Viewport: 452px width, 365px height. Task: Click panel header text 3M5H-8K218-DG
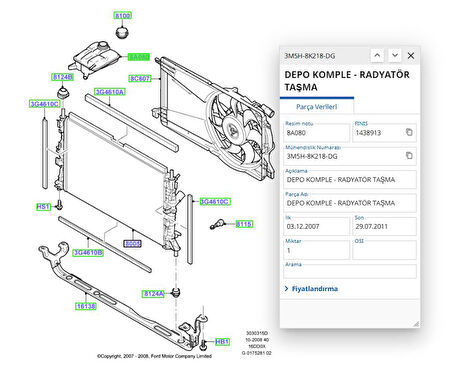coord(310,56)
